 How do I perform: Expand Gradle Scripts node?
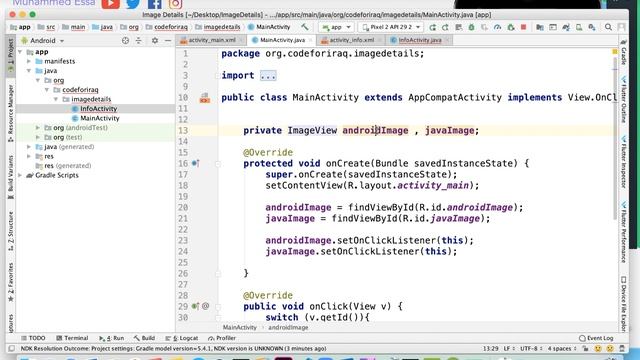pyautogui.click(x=20, y=175)
